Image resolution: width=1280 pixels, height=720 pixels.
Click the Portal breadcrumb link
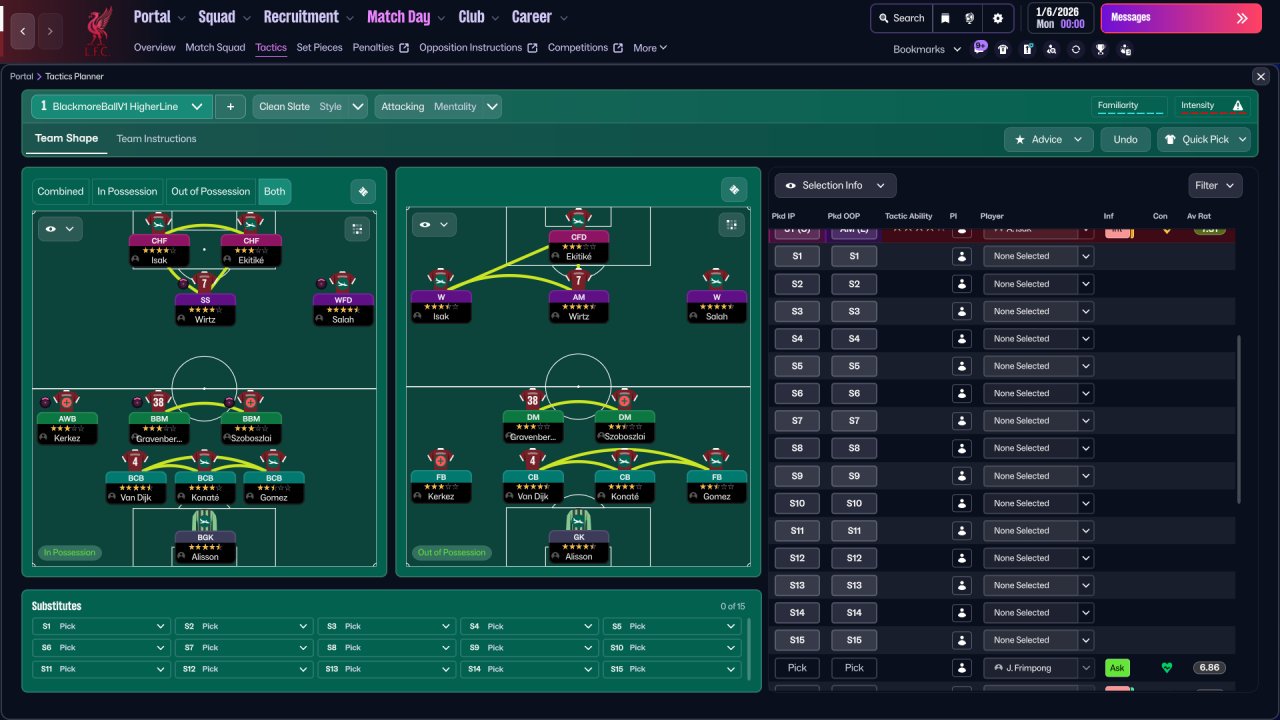click(x=21, y=77)
